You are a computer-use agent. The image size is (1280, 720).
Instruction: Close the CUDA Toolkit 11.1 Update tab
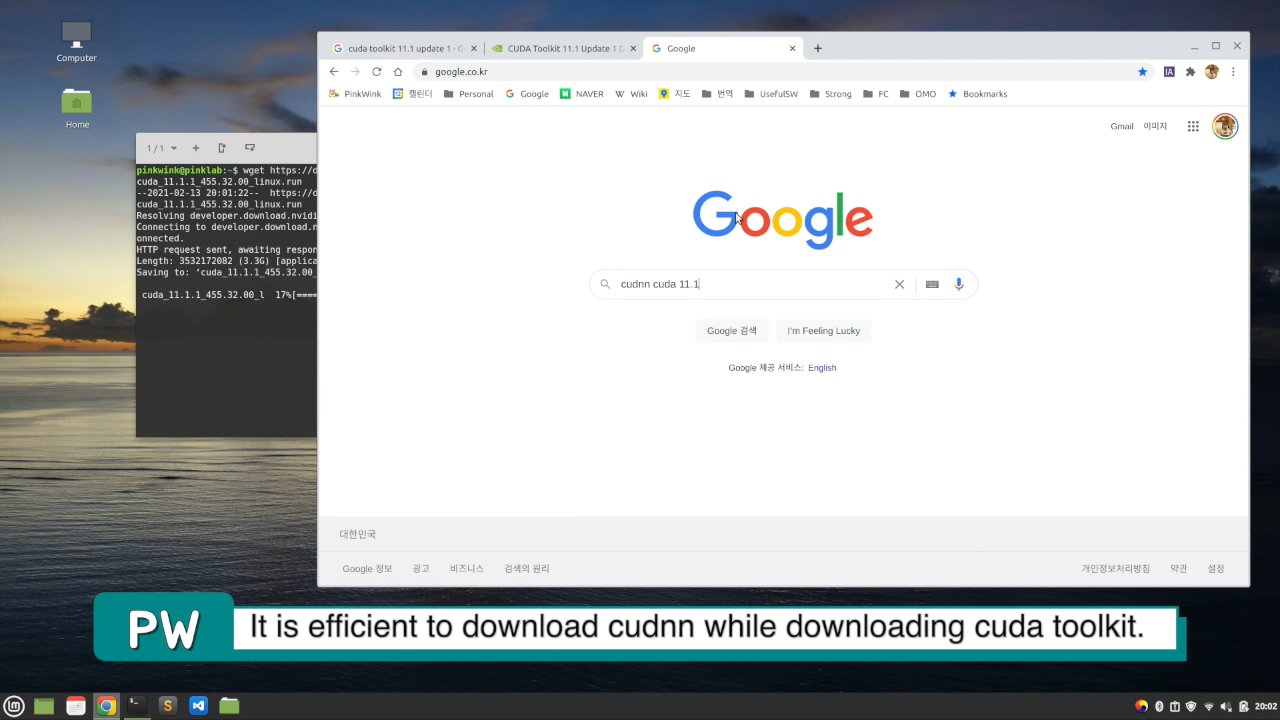pyautogui.click(x=633, y=48)
